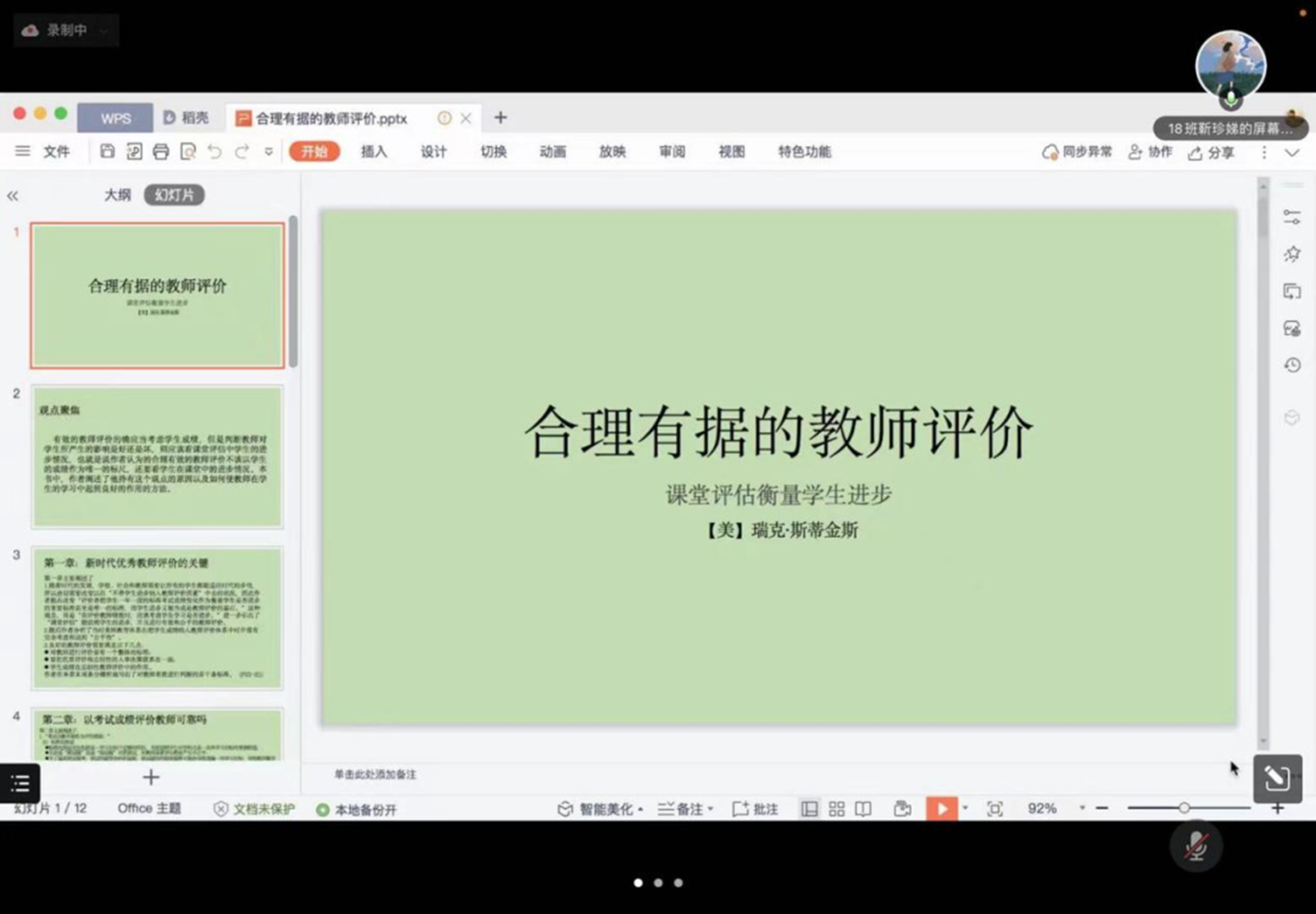
Task: Collapse the slide panel with double chevron
Action: (12, 196)
